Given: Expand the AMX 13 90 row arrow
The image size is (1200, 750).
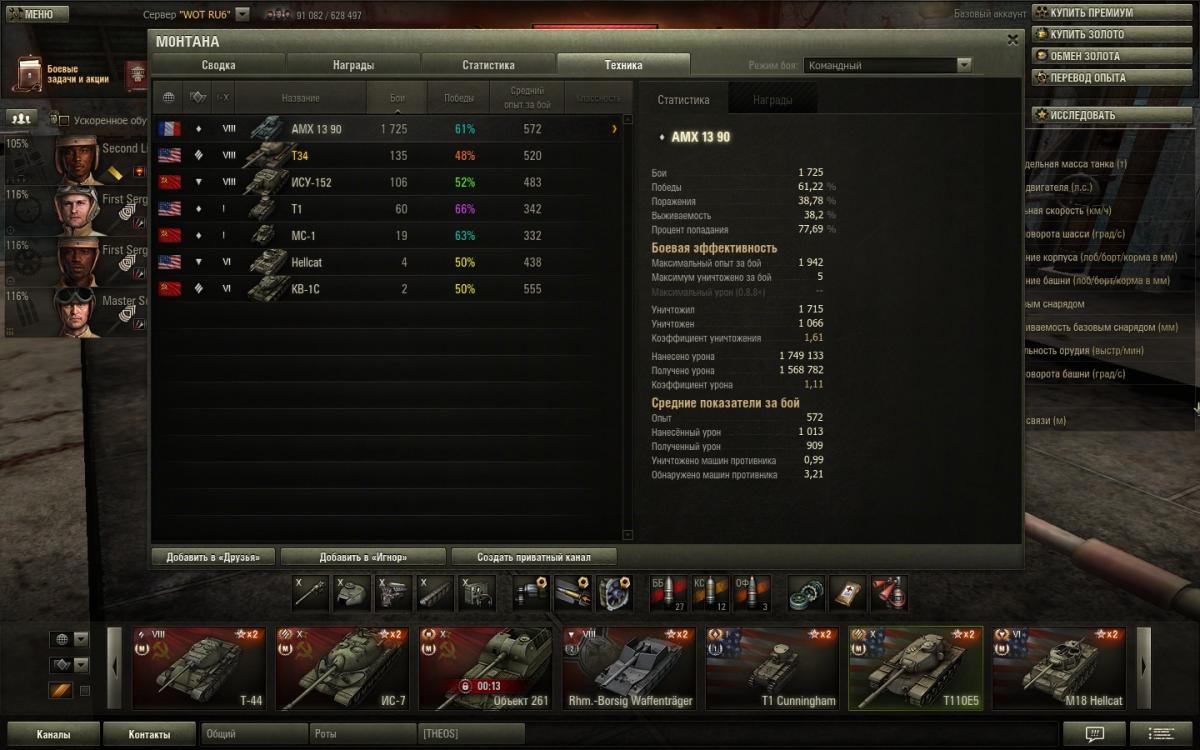Looking at the screenshot, I should (614, 129).
